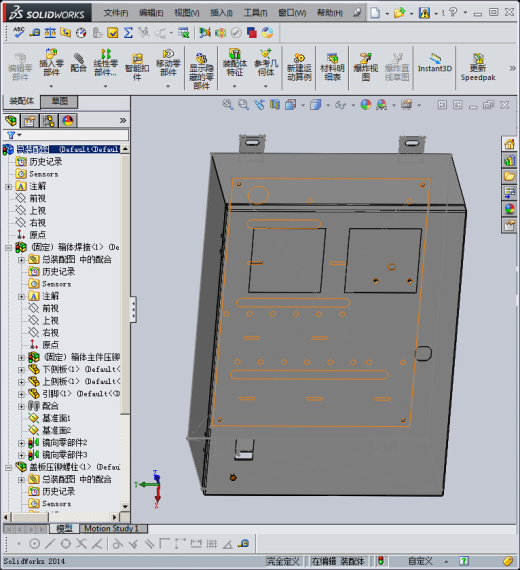
Task: Open the 窗口(W) menu
Action: [x=292, y=13]
